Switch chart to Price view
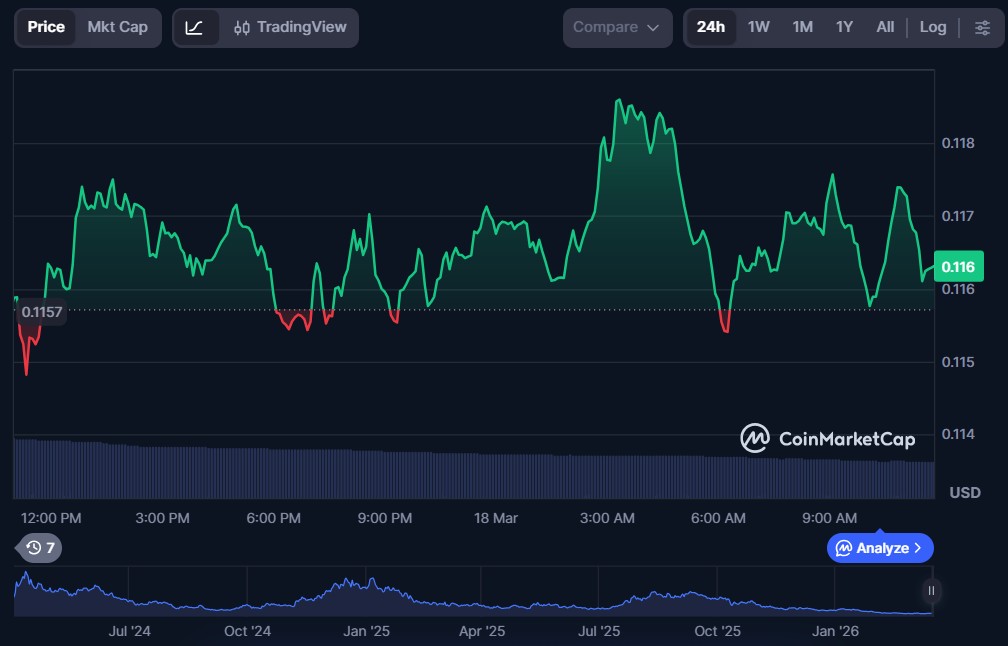 tap(46, 28)
